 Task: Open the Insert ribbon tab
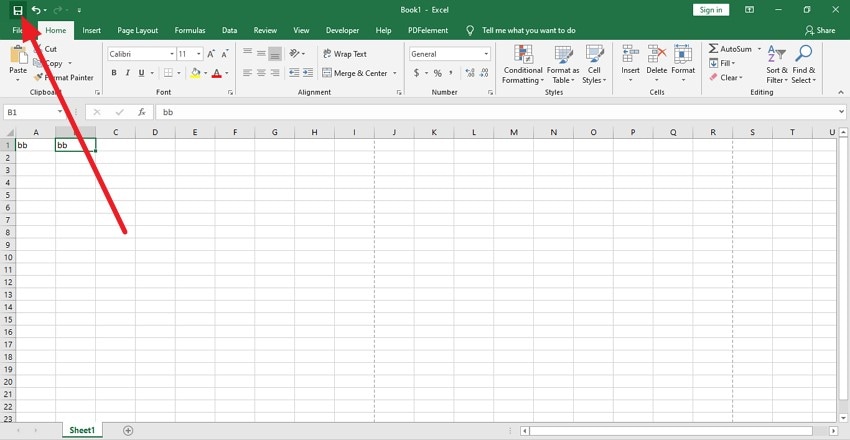[92, 30]
